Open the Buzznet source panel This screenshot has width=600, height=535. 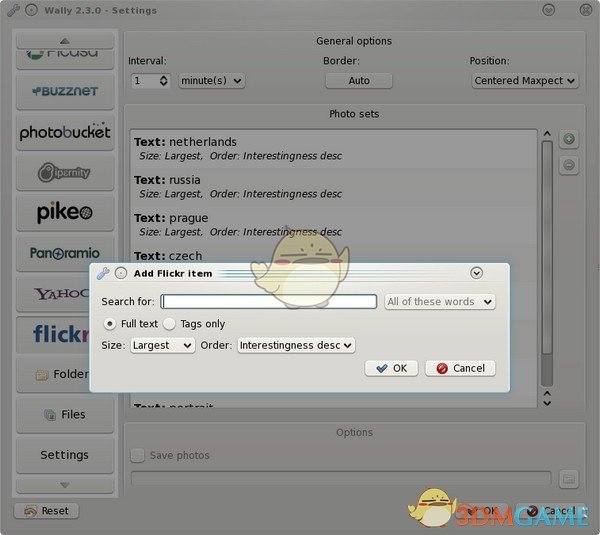click(x=65, y=91)
